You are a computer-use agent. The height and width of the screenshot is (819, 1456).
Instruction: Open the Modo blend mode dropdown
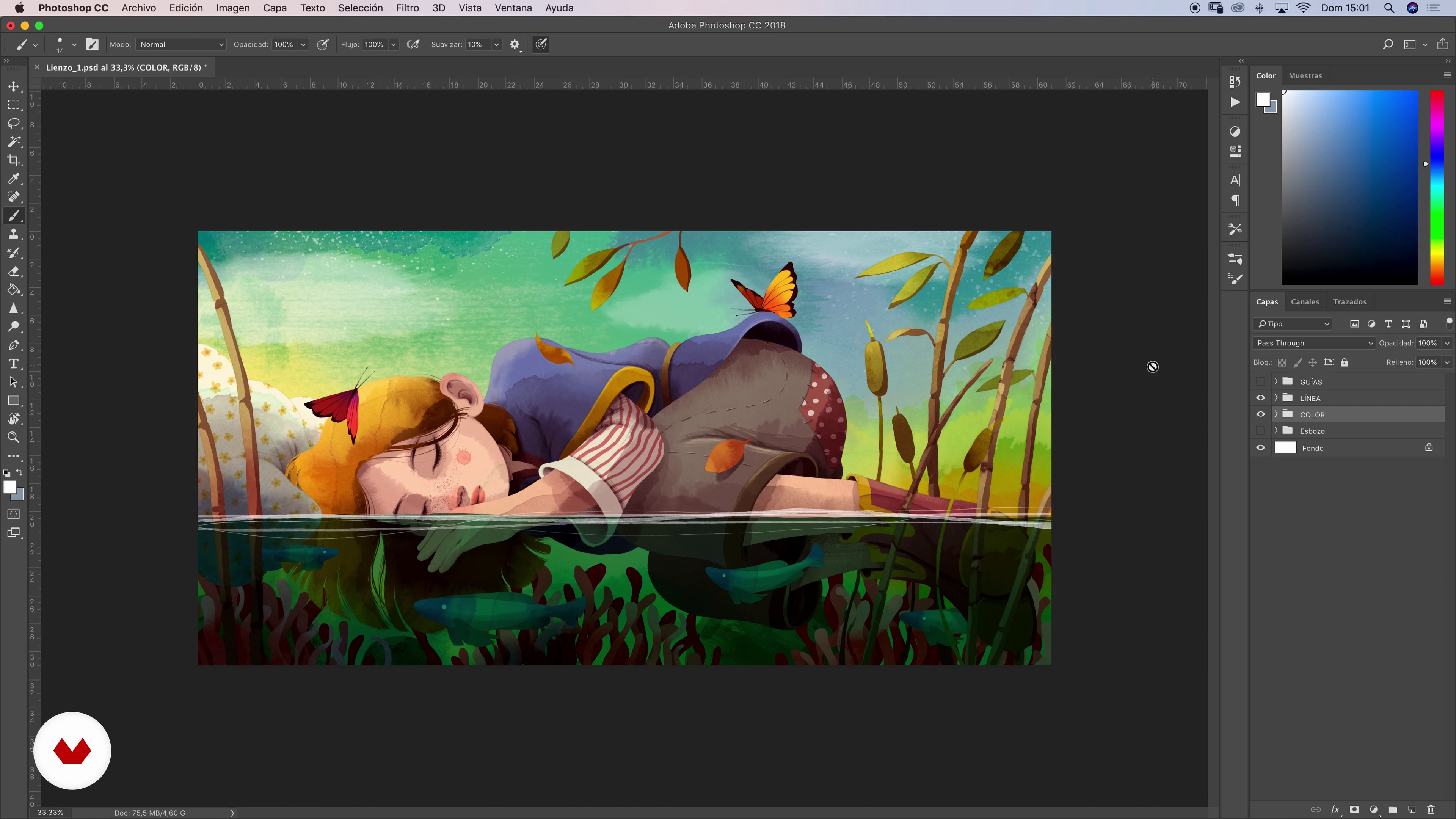tap(181, 44)
